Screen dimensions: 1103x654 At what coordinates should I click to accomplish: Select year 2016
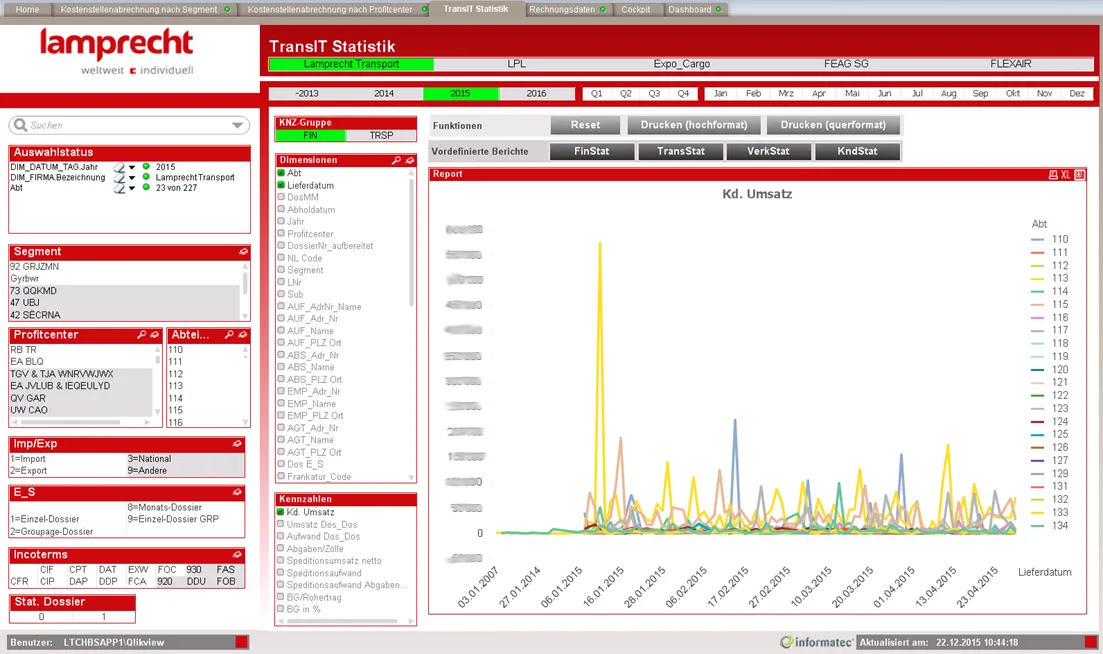[537, 94]
